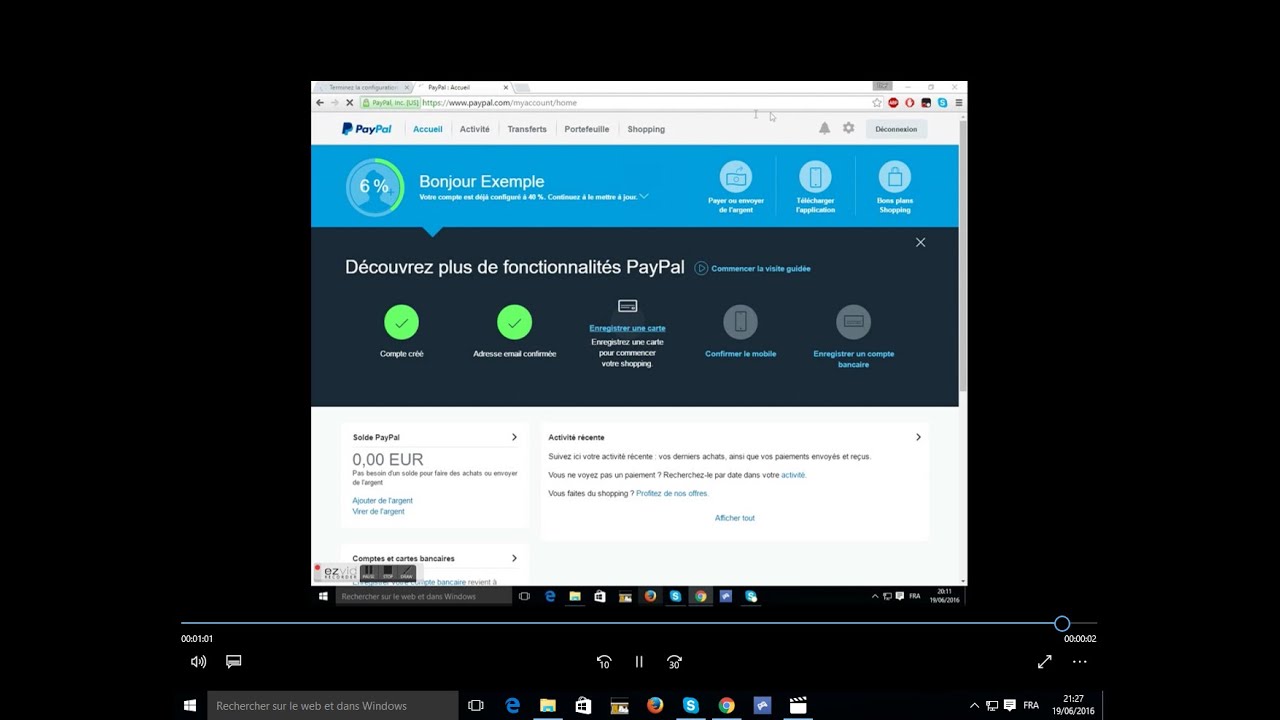Open the Activité tab in PayPal

(475, 129)
